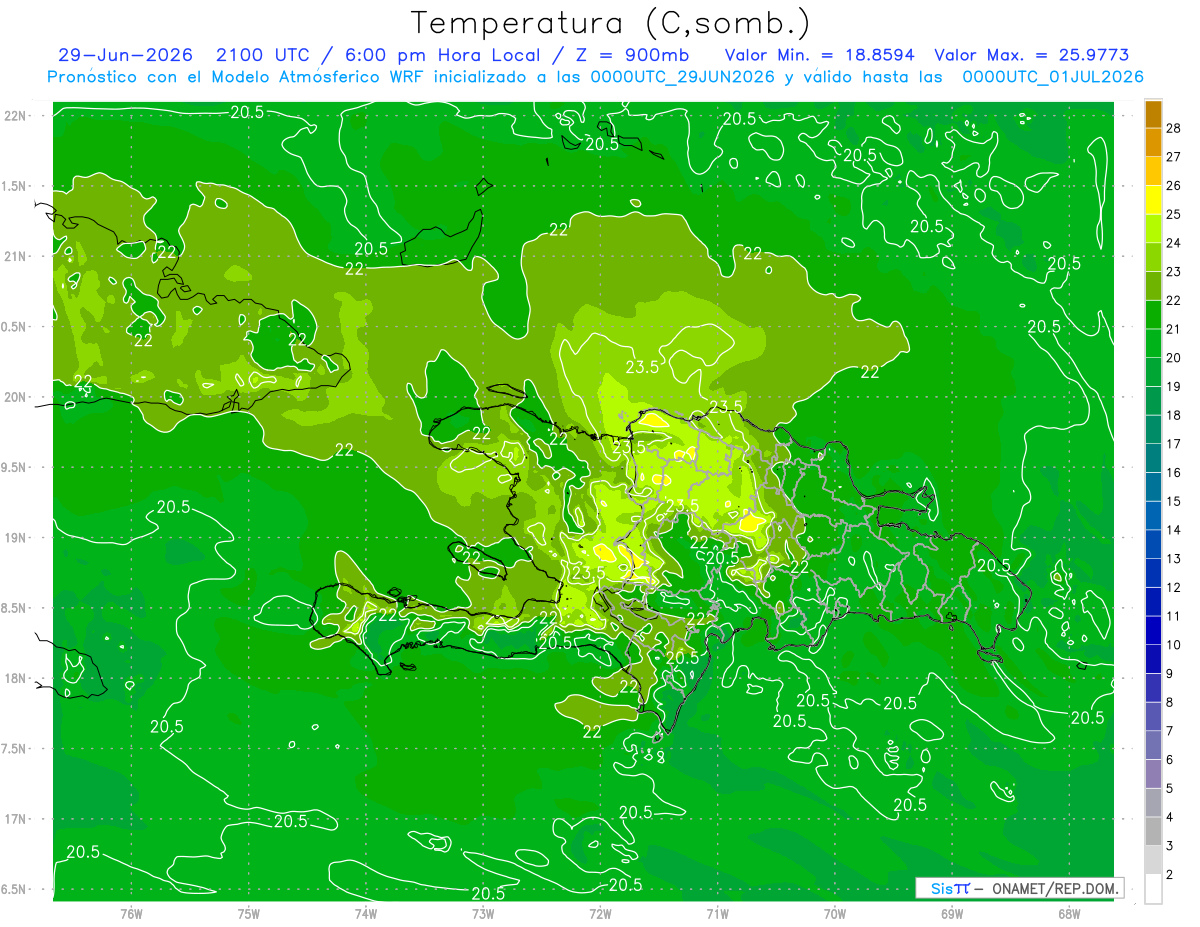This screenshot has width=1200, height=927.
Task: Click the title 'Temperatura (C,somb.)'
Action: coord(610,23)
